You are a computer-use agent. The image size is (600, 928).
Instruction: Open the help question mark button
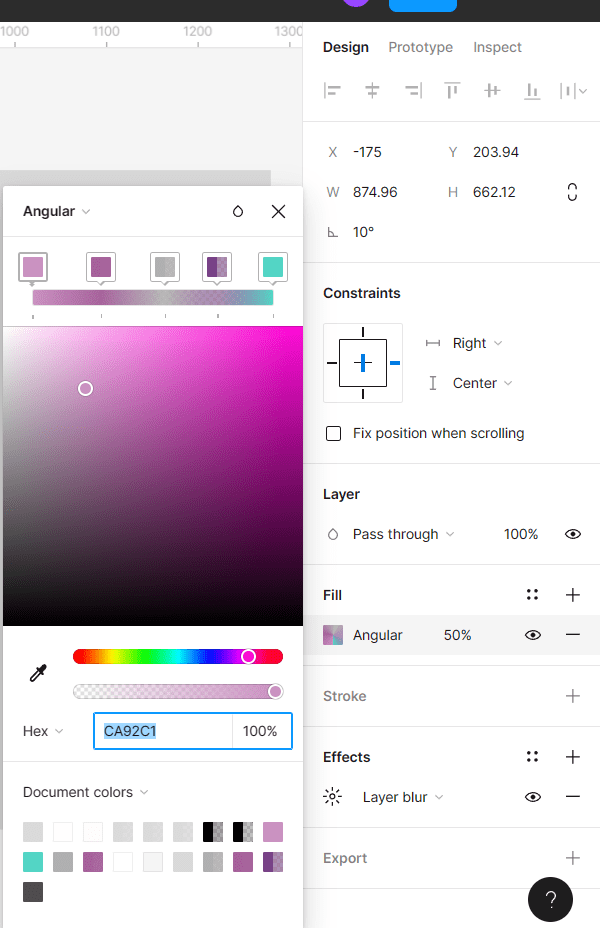coord(550,899)
